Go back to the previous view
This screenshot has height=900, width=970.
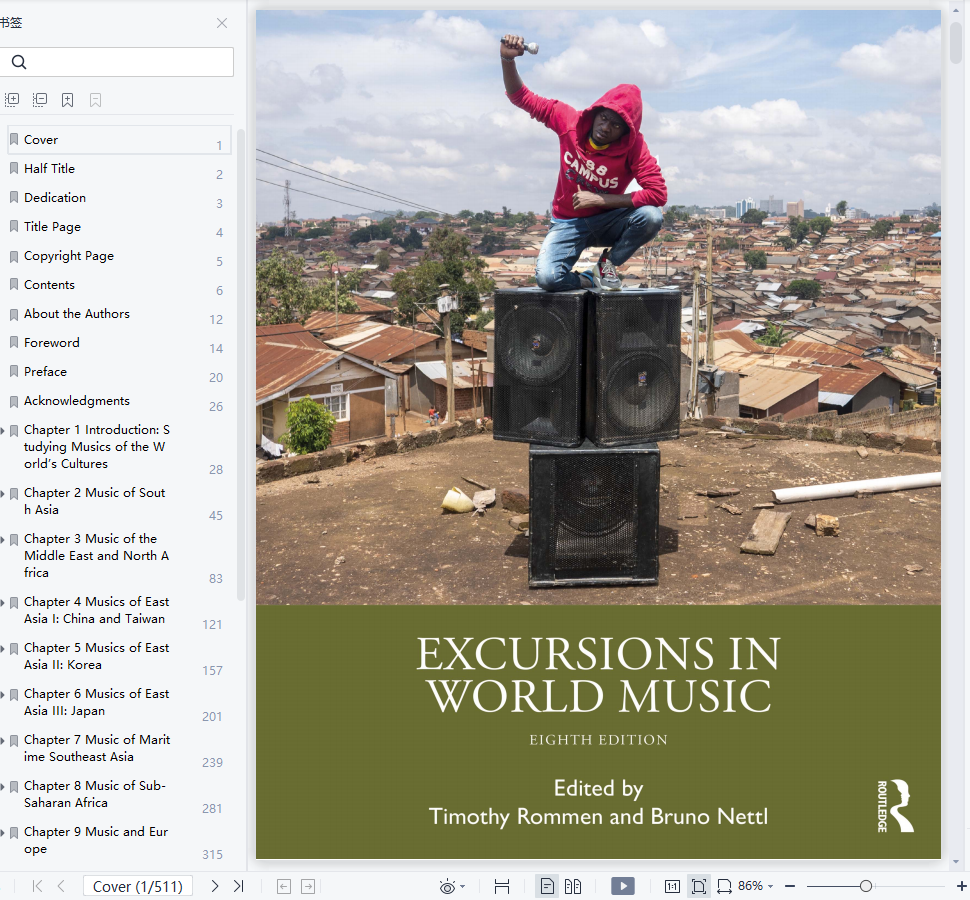point(283,886)
